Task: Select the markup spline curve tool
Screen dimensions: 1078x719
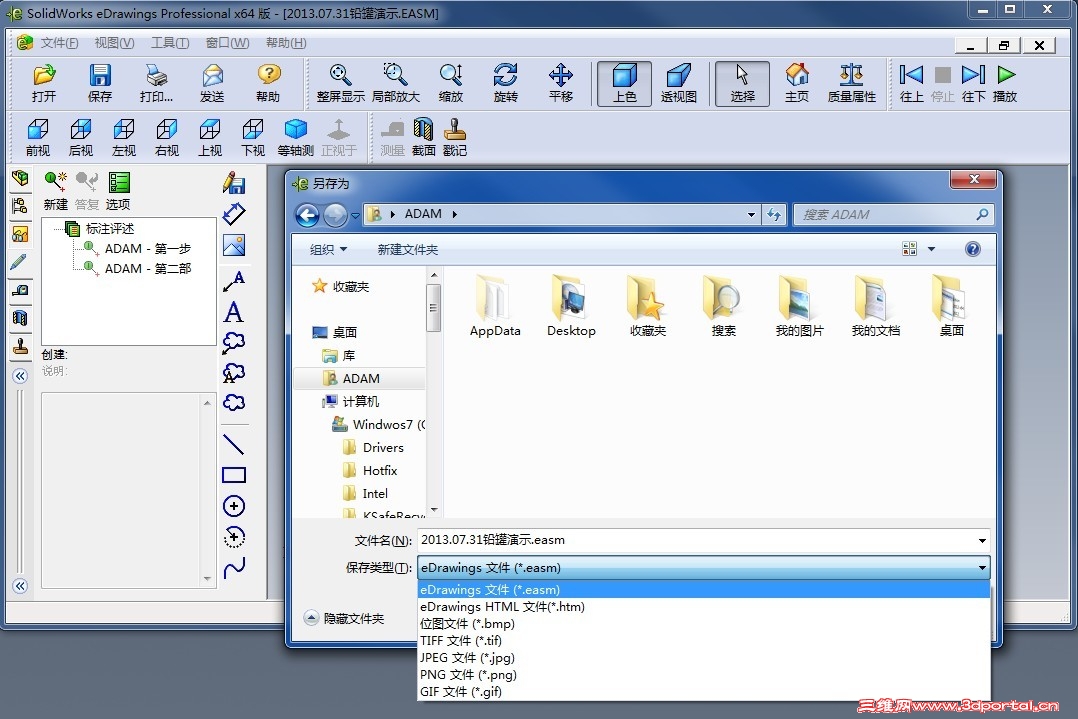Action: point(234,568)
